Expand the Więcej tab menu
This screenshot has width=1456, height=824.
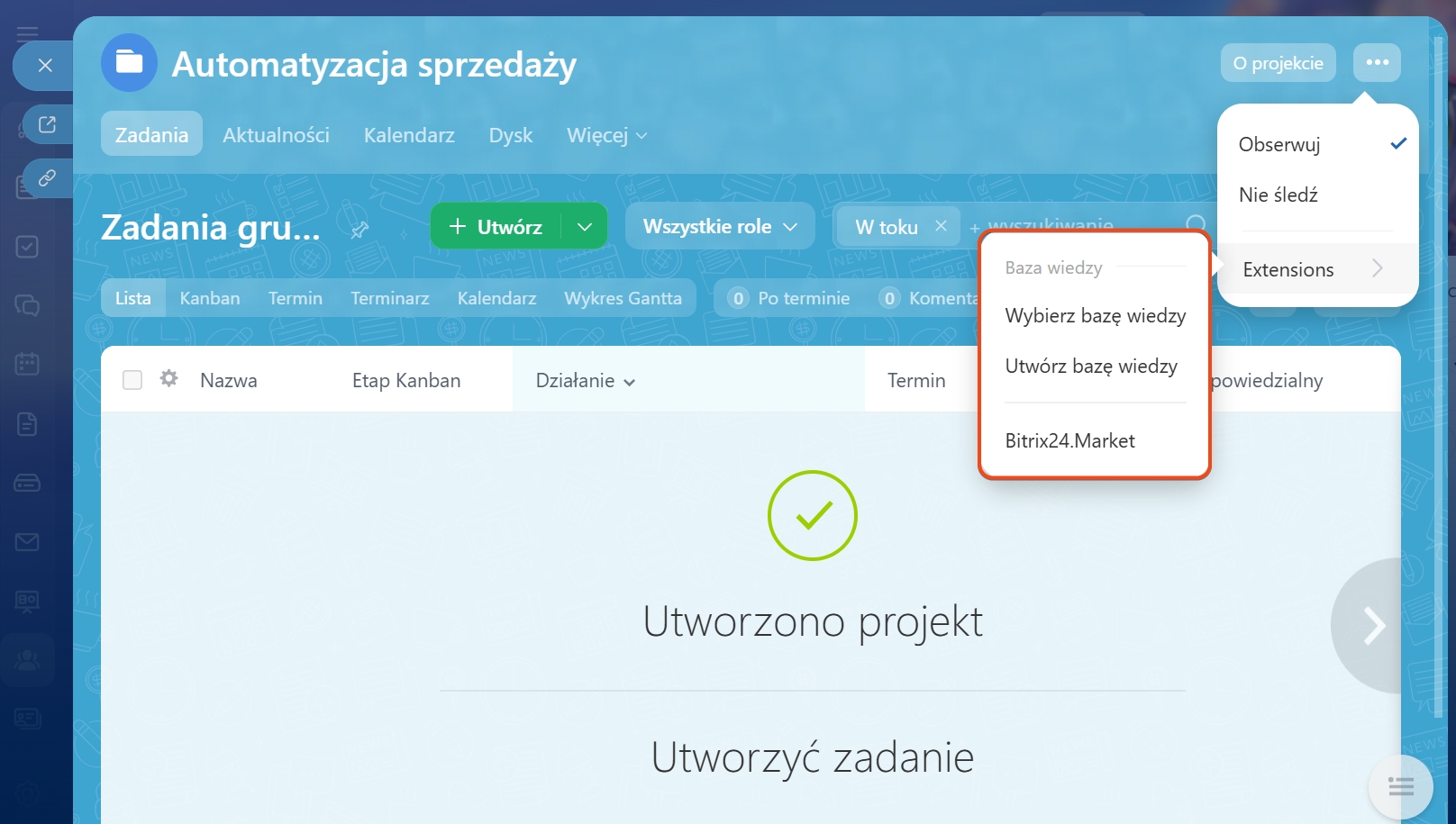pos(607,135)
